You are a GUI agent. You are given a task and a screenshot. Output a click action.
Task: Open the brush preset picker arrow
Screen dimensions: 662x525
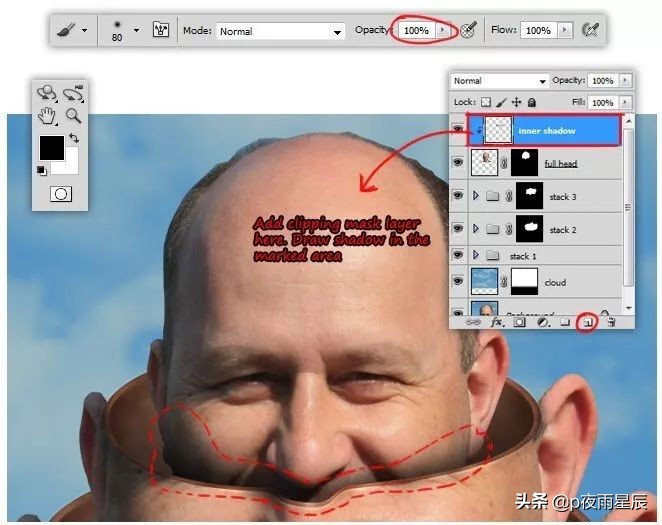tap(136, 31)
